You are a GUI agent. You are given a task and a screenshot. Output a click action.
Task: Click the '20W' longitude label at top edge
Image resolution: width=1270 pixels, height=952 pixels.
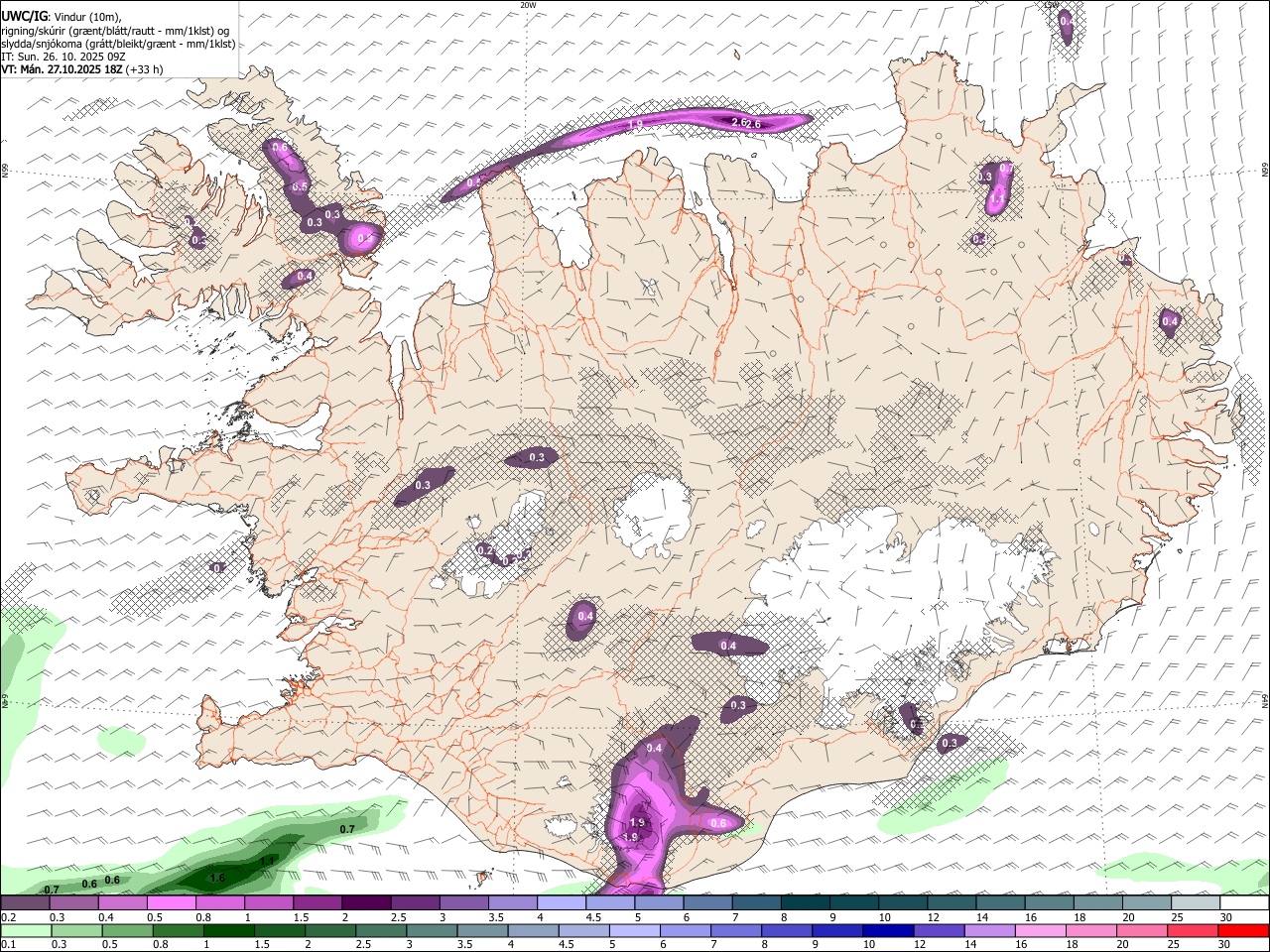pos(528,5)
